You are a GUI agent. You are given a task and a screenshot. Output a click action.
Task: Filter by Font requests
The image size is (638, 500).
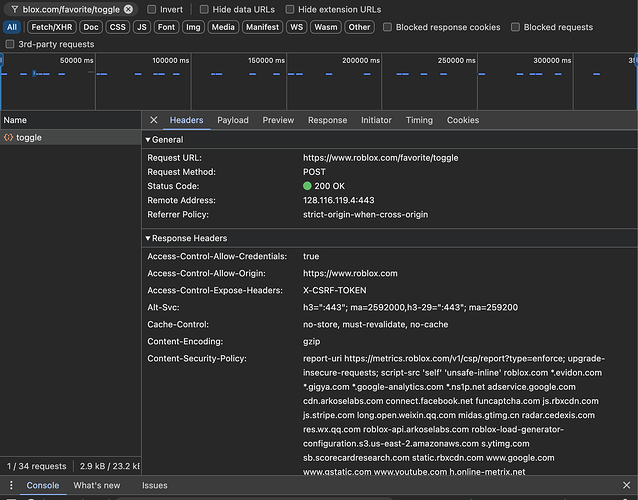(x=166, y=27)
